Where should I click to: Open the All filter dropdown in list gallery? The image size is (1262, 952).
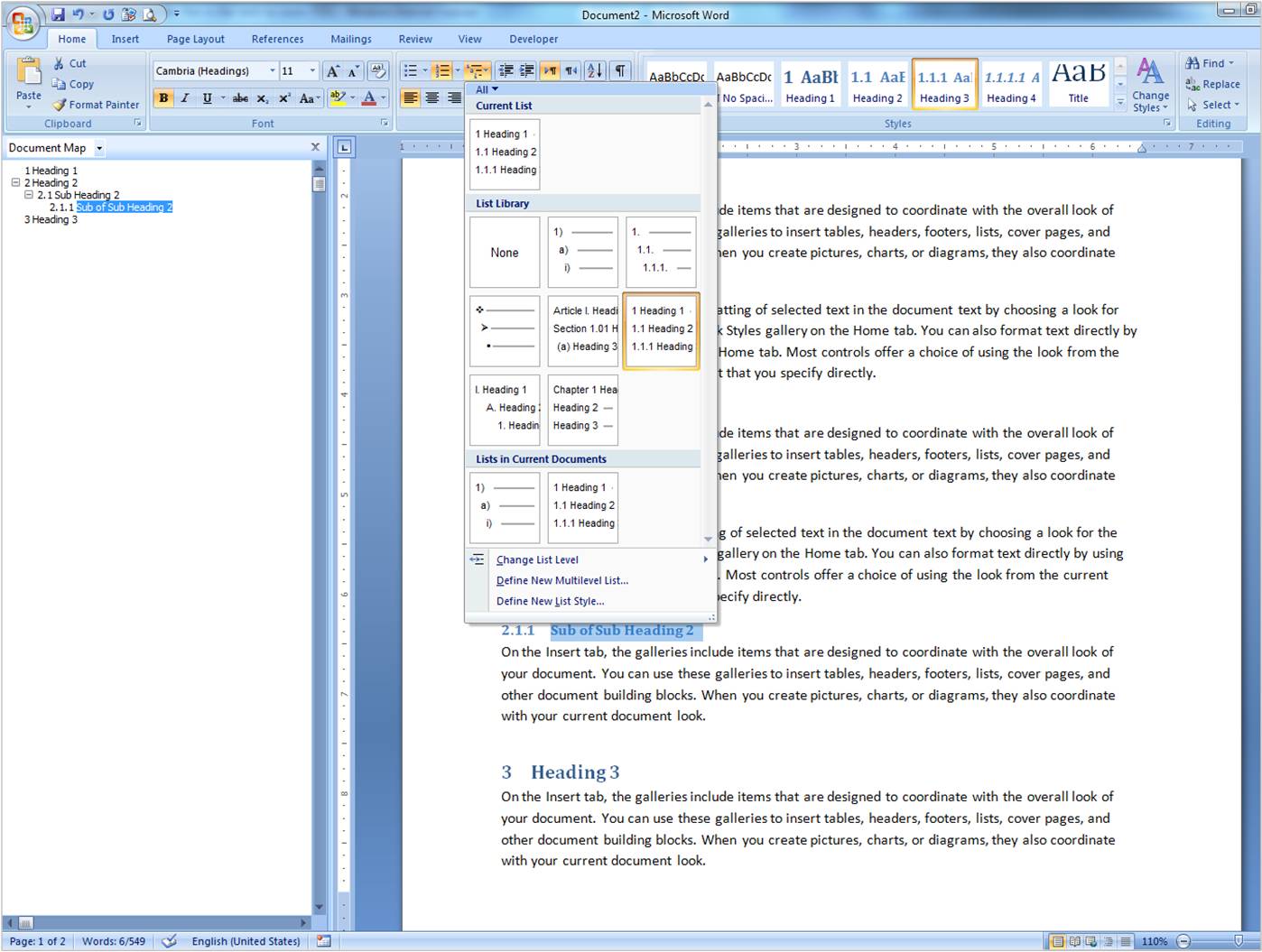click(x=485, y=89)
